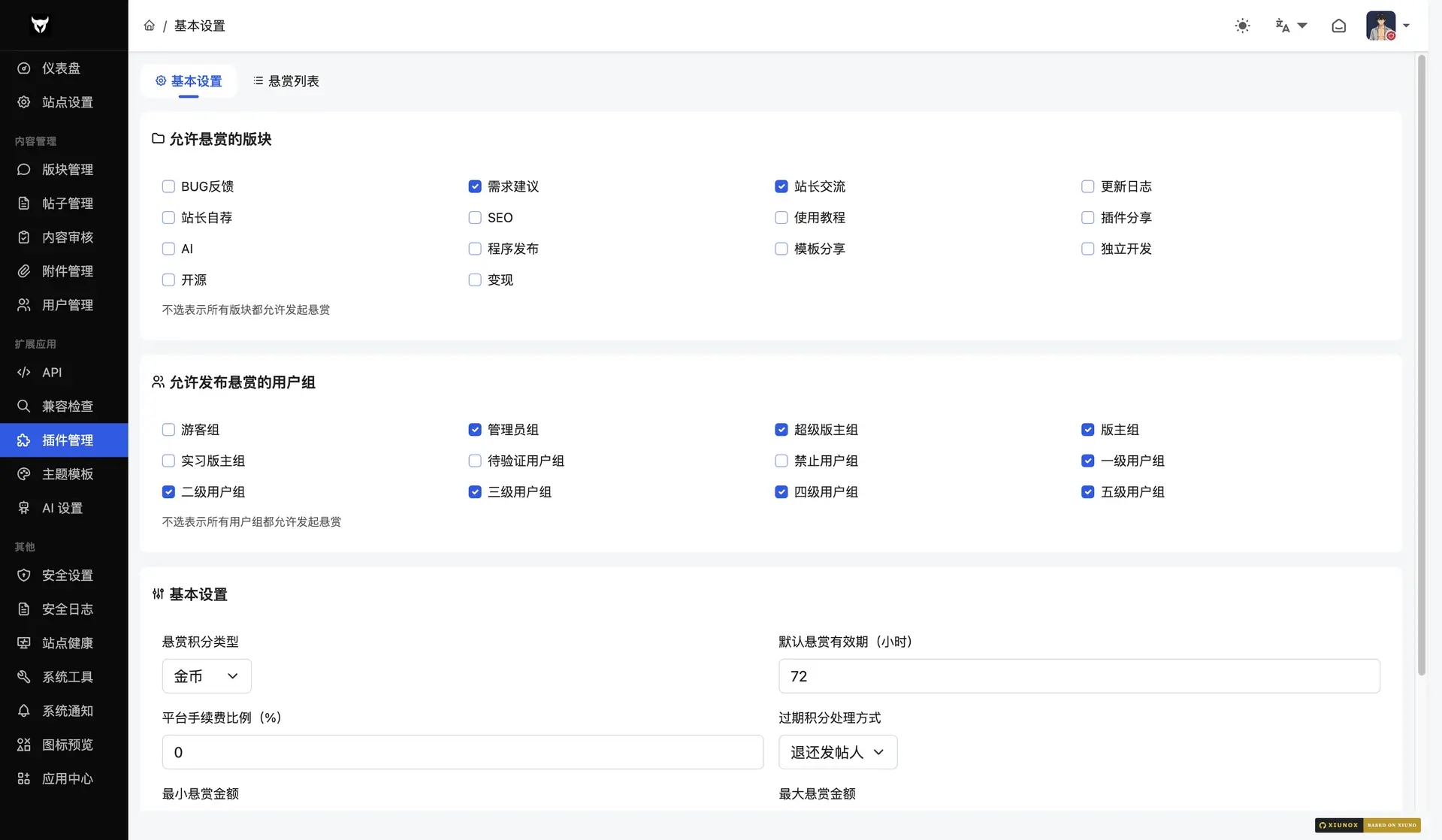
Task: Check the 插件分享 checkbox
Action: click(x=1087, y=218)
